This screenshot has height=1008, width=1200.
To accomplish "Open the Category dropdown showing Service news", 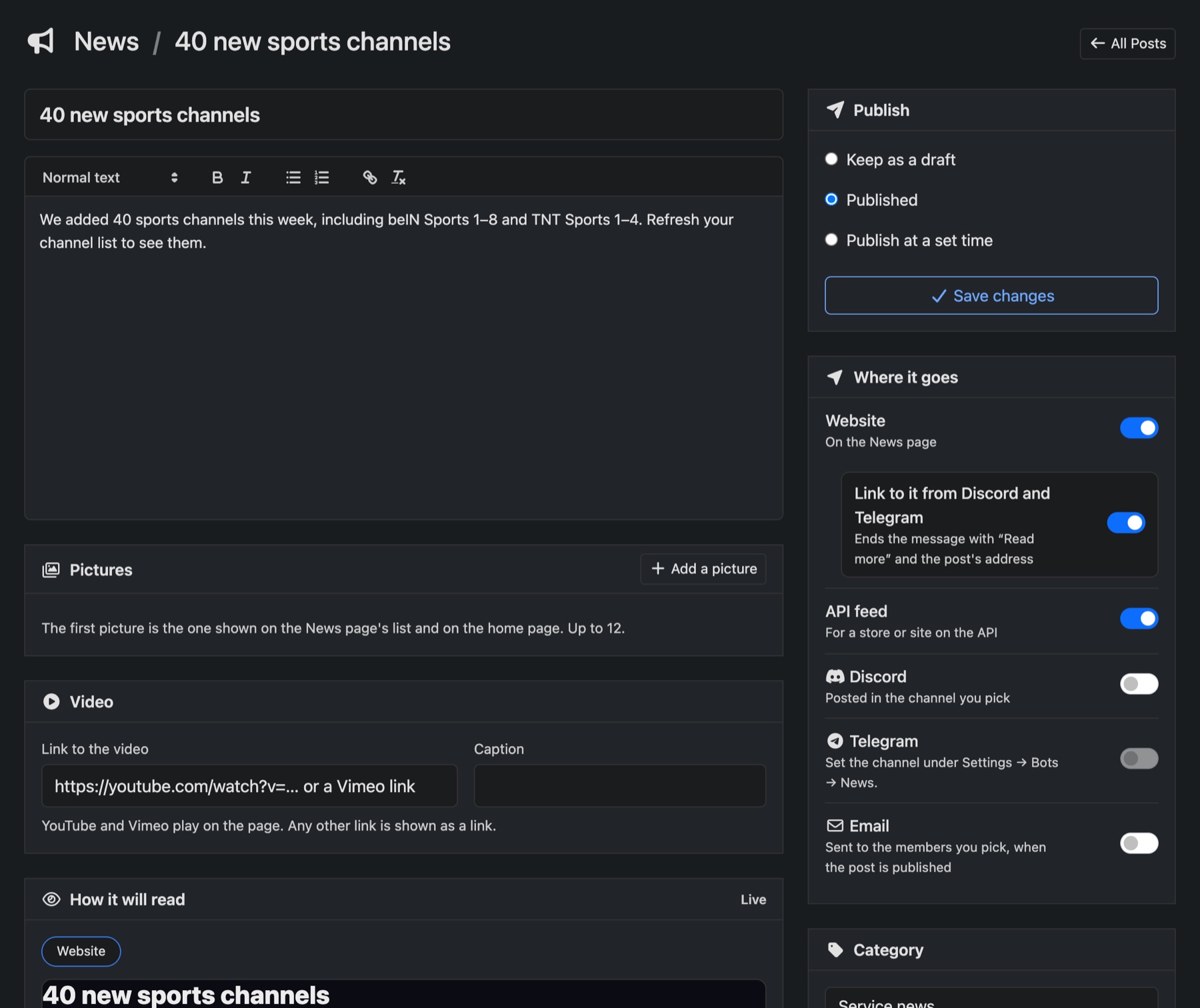I will (x=991, y=998).
